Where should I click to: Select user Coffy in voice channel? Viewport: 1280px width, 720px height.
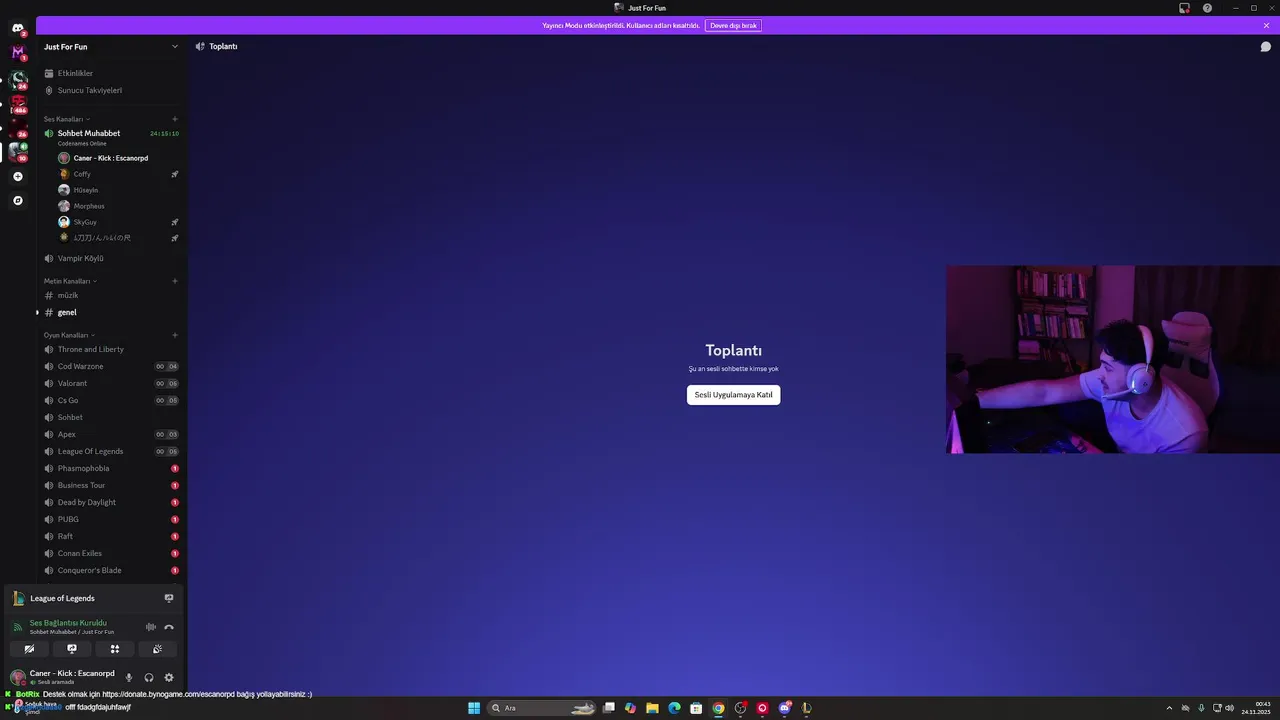[116, 174]
